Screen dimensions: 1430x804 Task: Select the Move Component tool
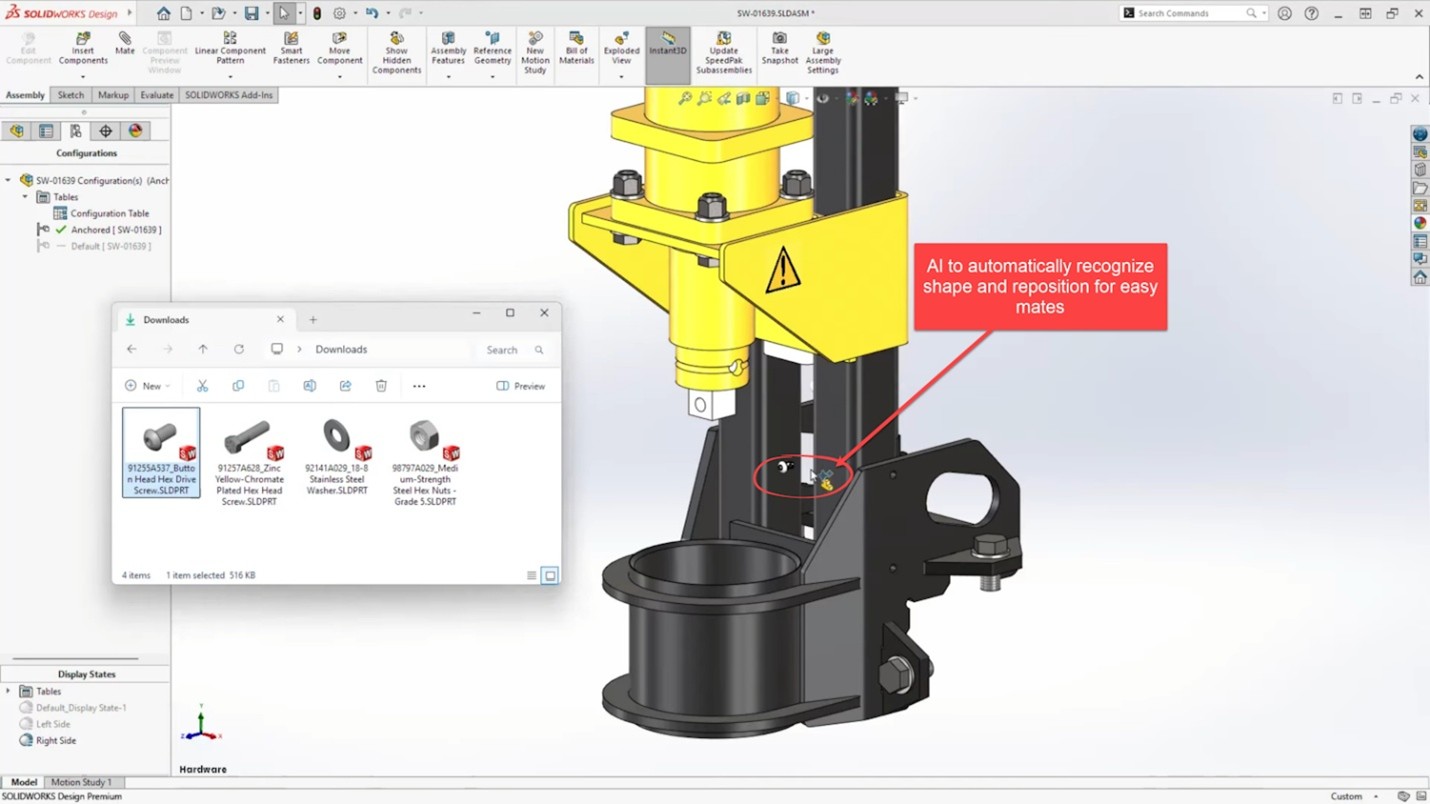tap(340, 49)
